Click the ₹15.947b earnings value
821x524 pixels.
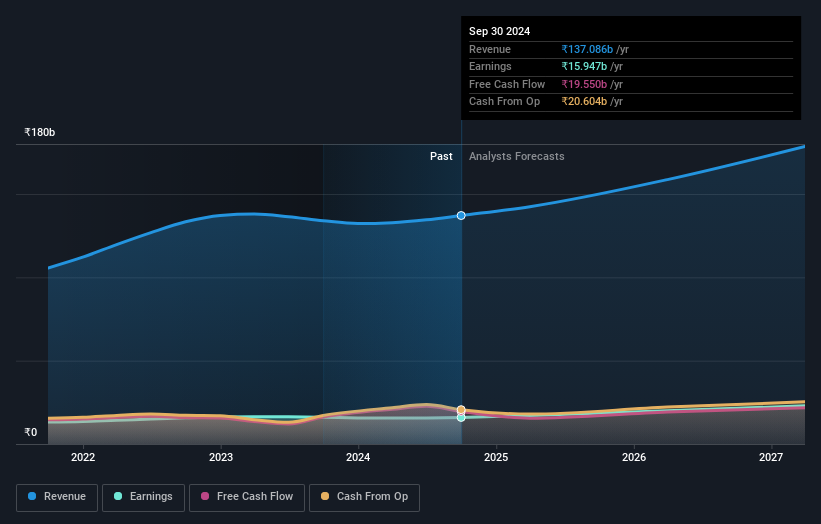click(x=584, y=66)
